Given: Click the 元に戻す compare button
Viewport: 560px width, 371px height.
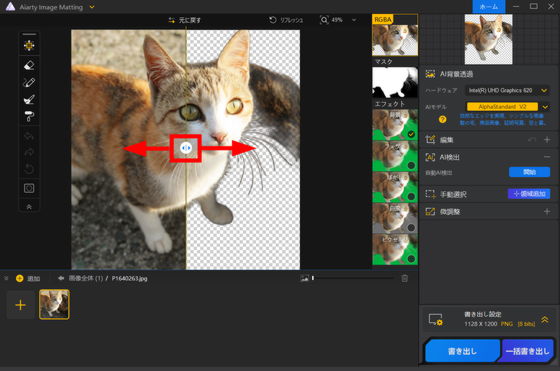Looking at the screenshot, I should (x=185, y=20).
